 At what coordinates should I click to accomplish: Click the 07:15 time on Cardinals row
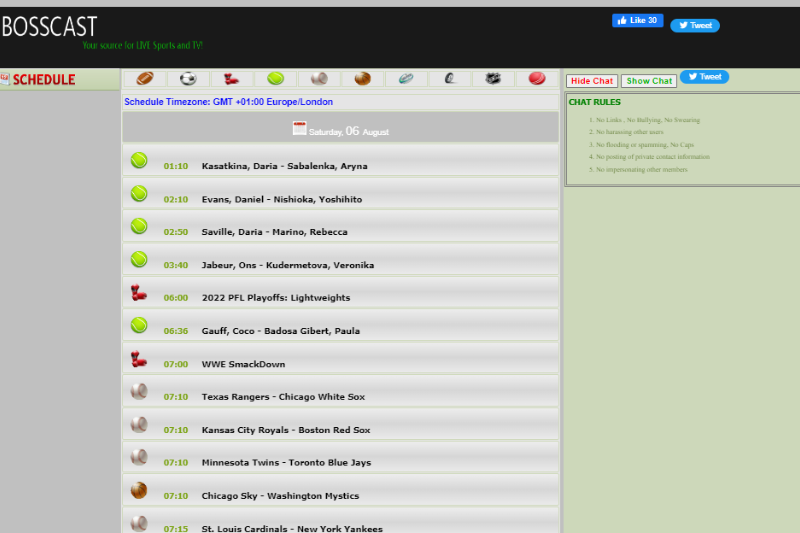click(x=176, y=529)
